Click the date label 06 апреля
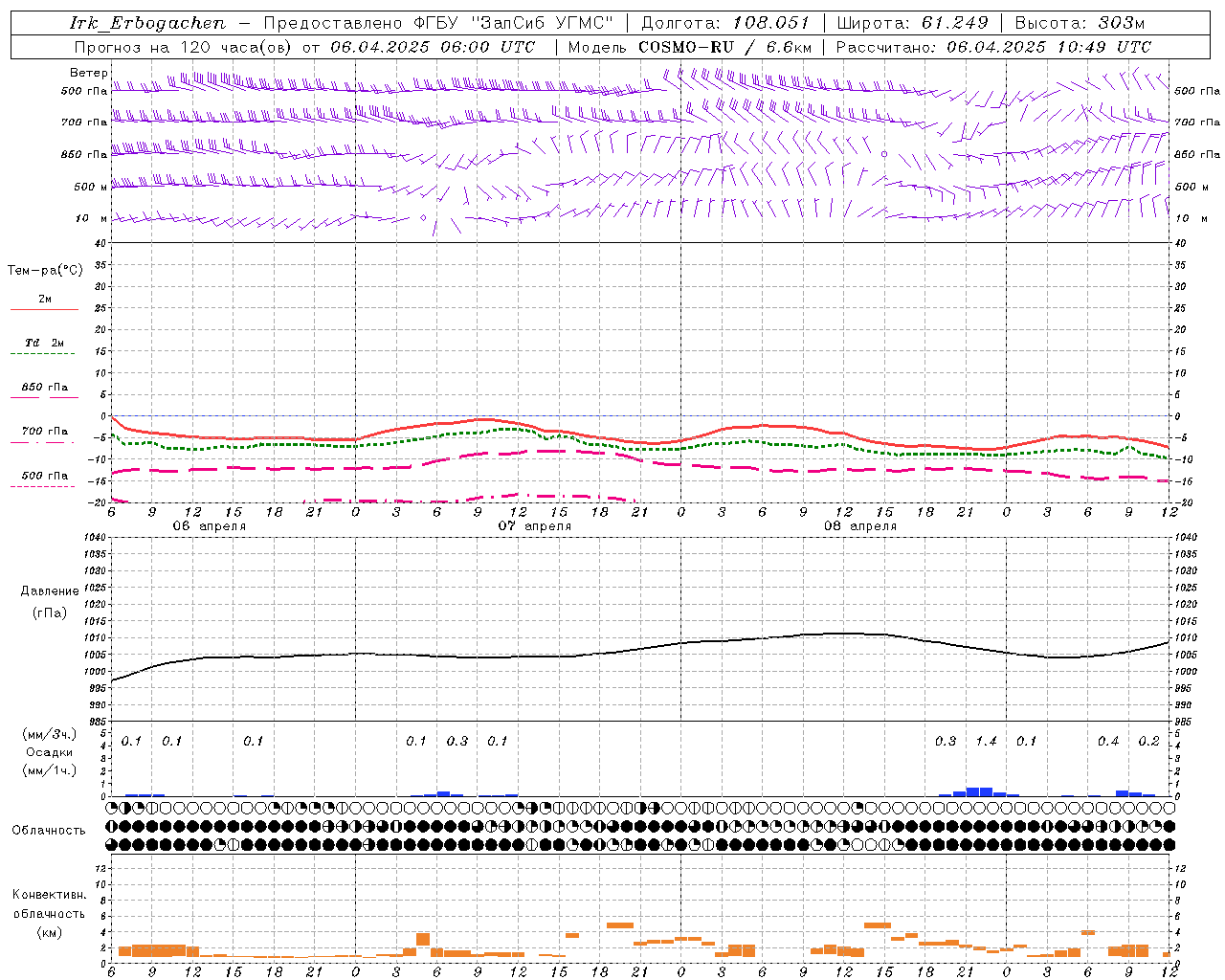 (209, 526)
